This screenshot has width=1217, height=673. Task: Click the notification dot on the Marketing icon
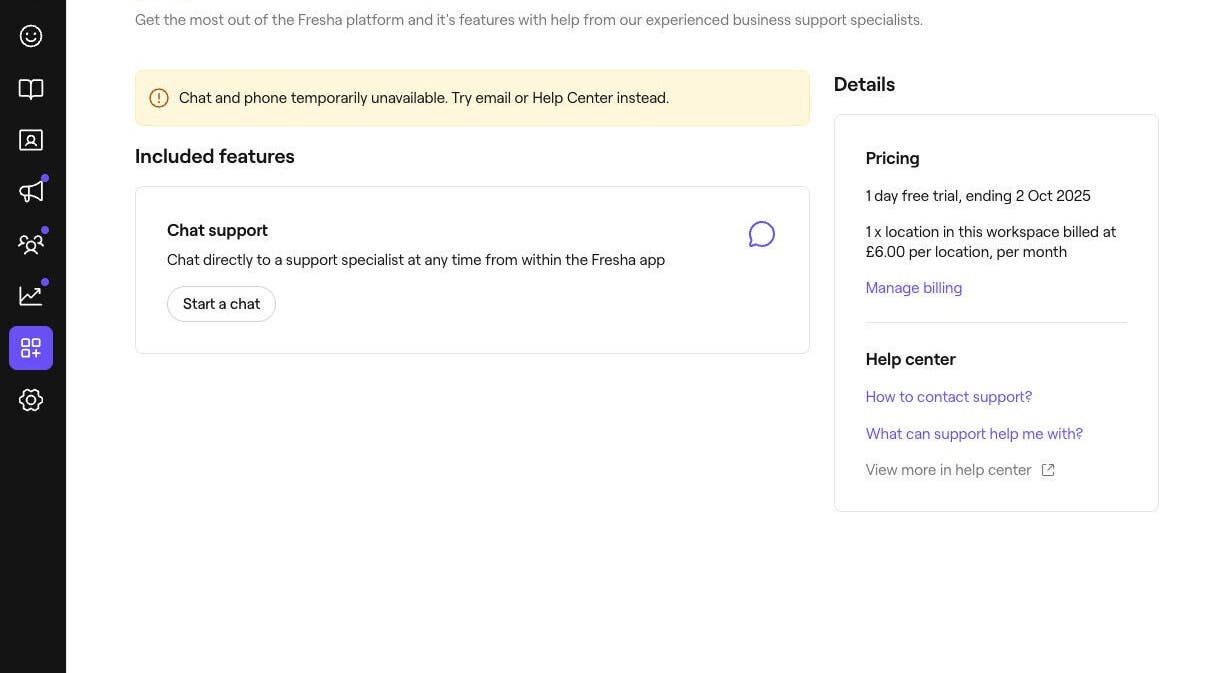pos(44,178)
